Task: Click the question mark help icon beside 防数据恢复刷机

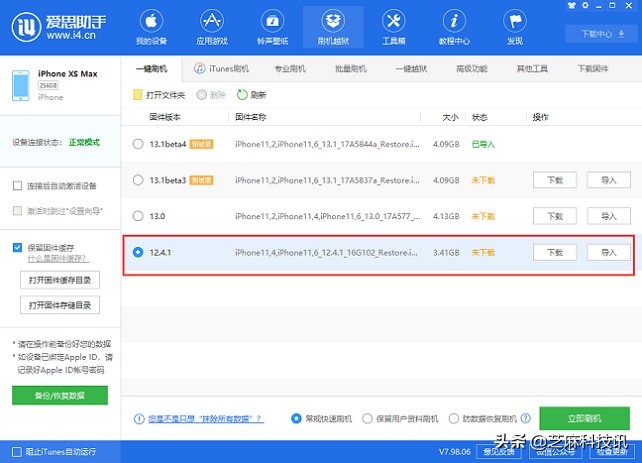Action: 526,418
